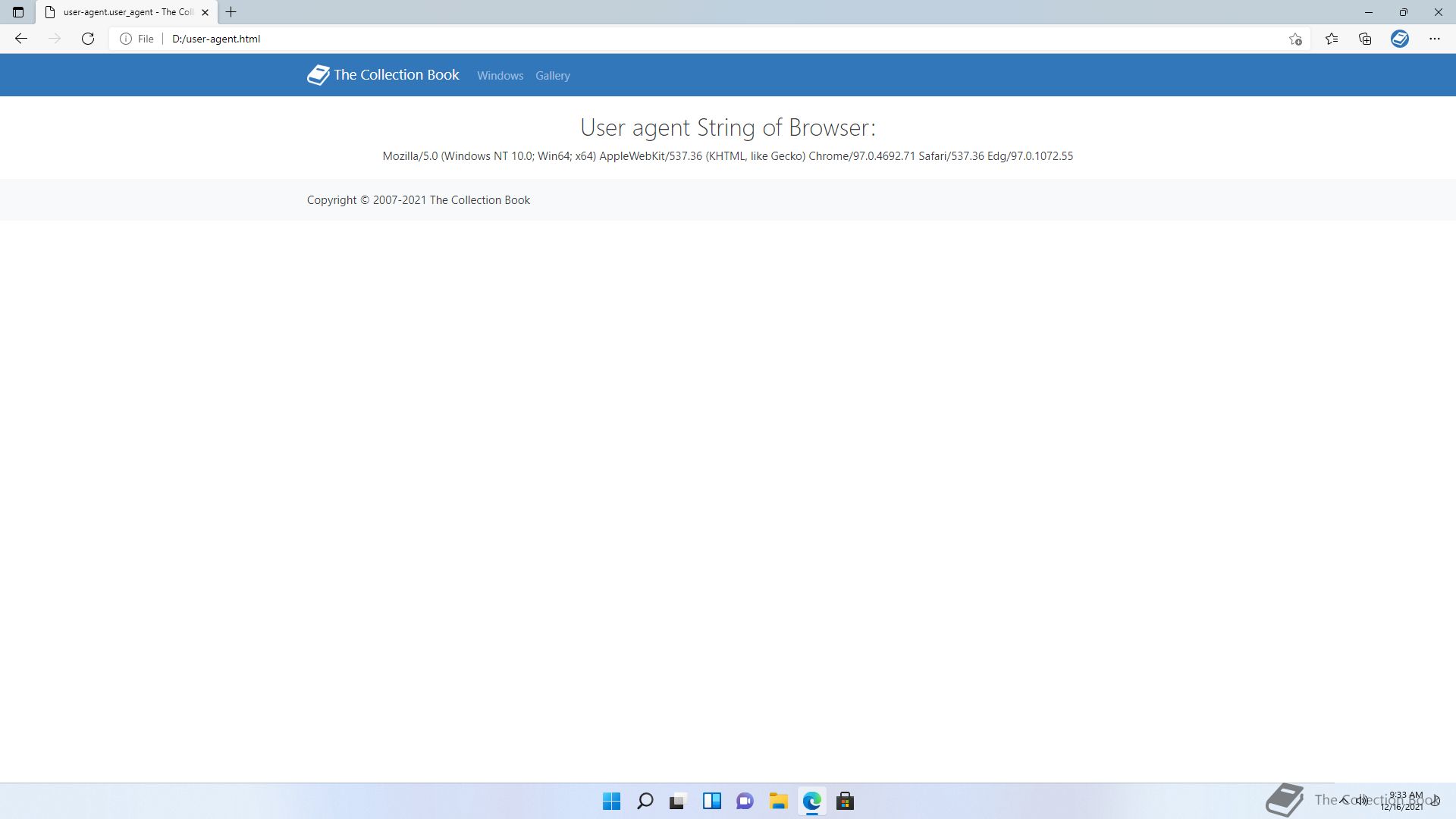Click The Collection Book logo
This screenshot has height=819, width=1456.
[x=383, y=75]
